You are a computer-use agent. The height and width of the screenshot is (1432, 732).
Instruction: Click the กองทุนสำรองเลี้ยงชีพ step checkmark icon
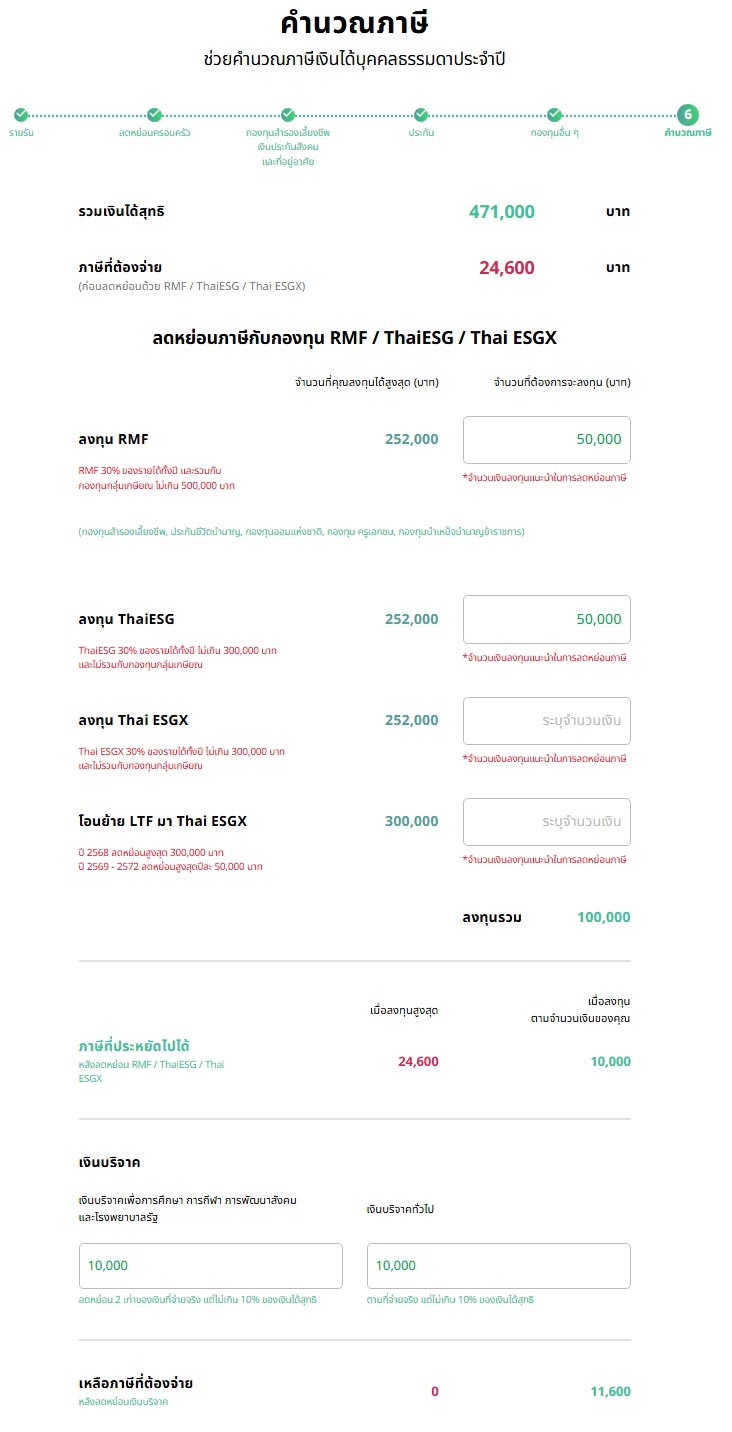pos(288,115)
